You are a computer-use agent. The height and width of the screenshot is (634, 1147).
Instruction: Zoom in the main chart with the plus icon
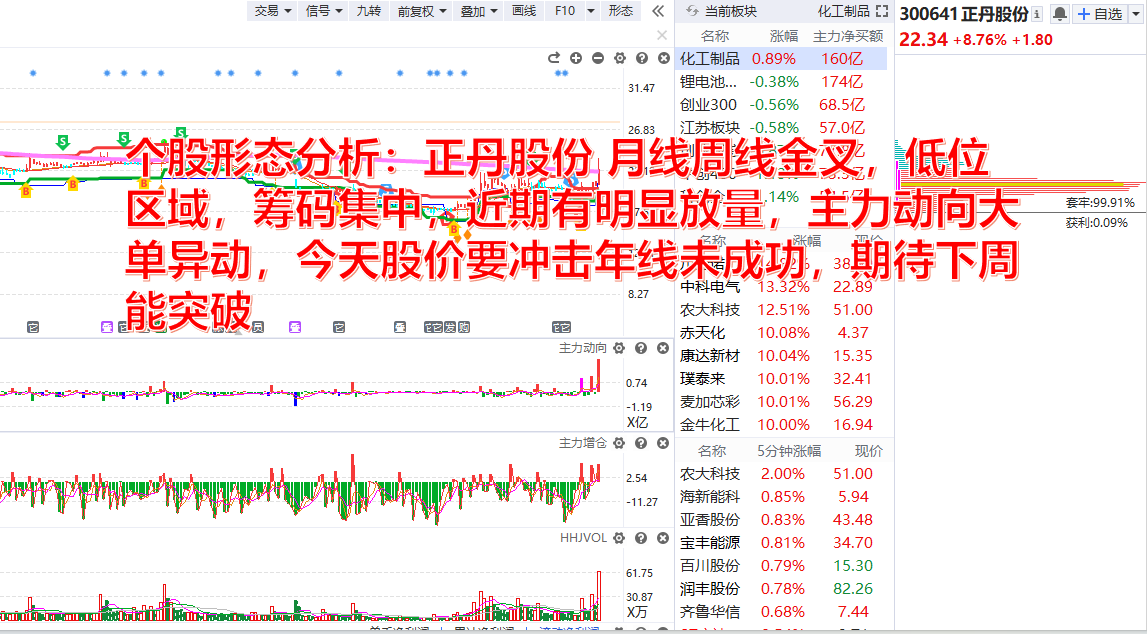pos(576,58)
